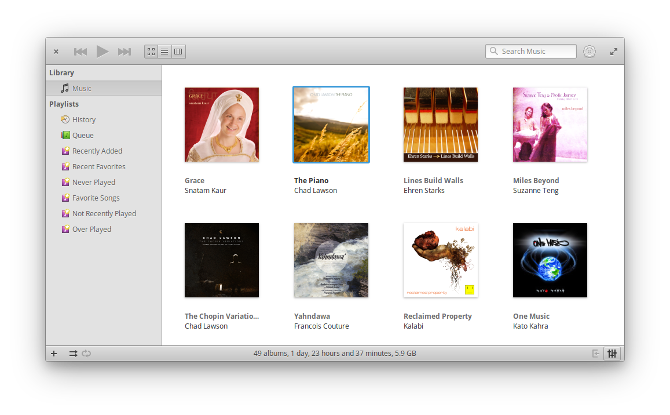This screenshot has height=415, width=670.
Task: Add a new playlist with plus icon
Action: click(54, 353)
